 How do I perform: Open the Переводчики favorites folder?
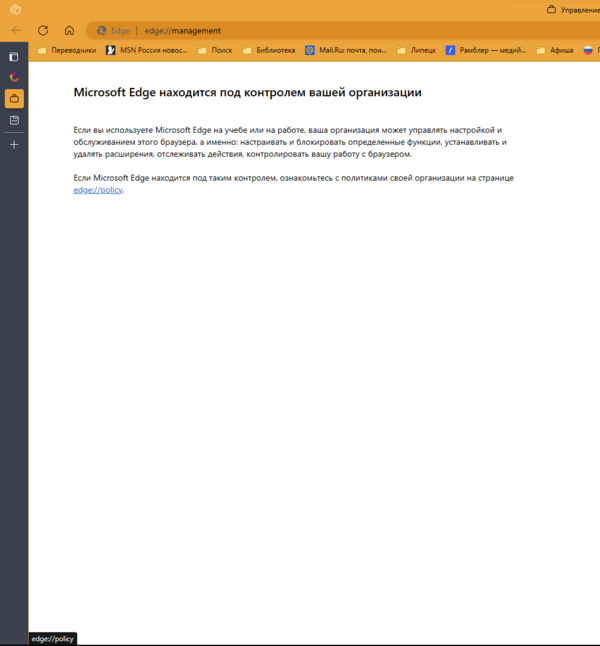tap(67, 50)
